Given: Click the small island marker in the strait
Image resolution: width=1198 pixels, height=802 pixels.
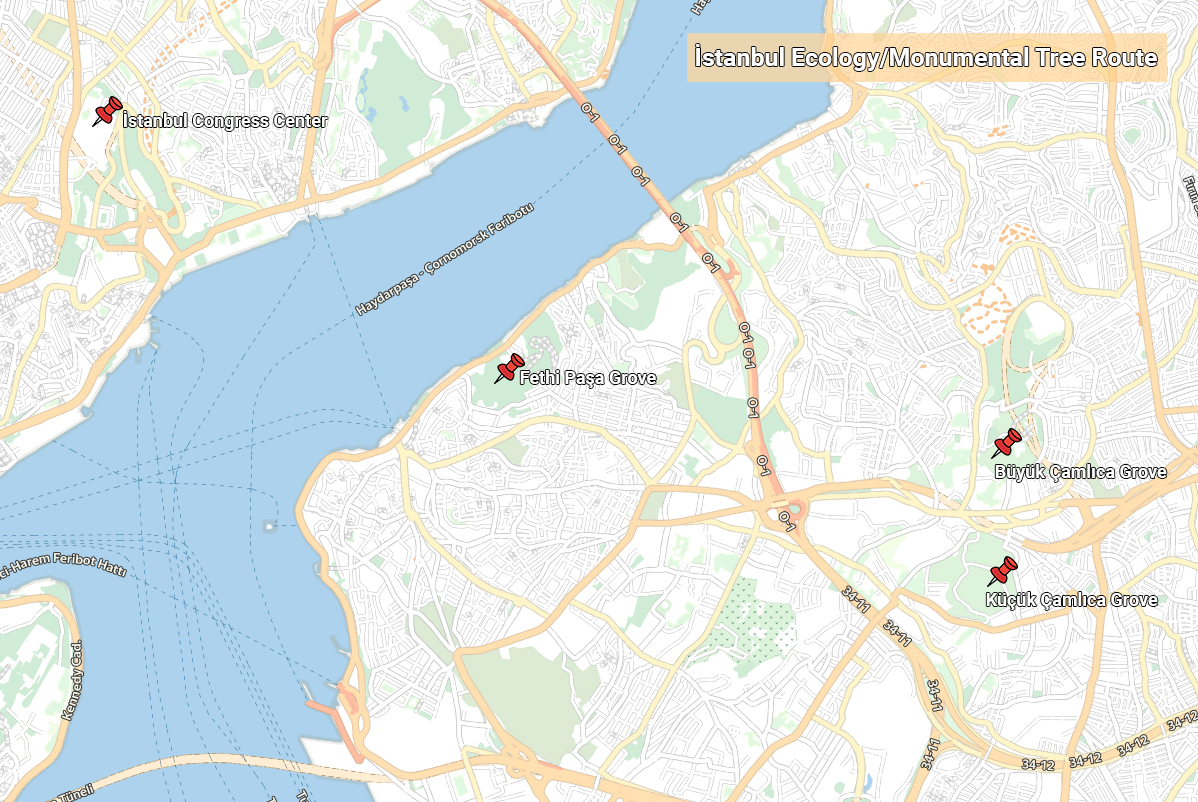Looking at the screenshot, I should click(x=269, y=526).
